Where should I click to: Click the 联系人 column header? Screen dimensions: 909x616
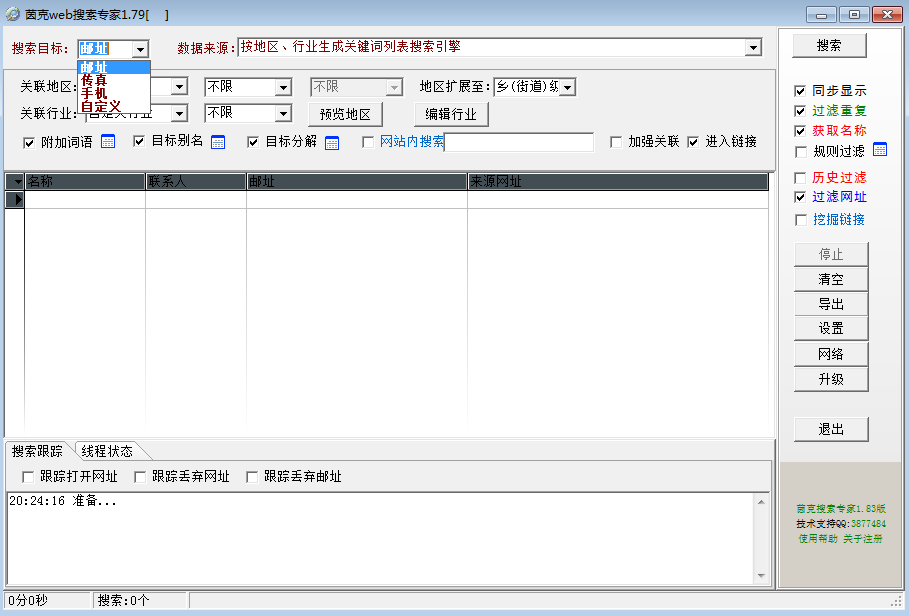click(x=195, y=181)
